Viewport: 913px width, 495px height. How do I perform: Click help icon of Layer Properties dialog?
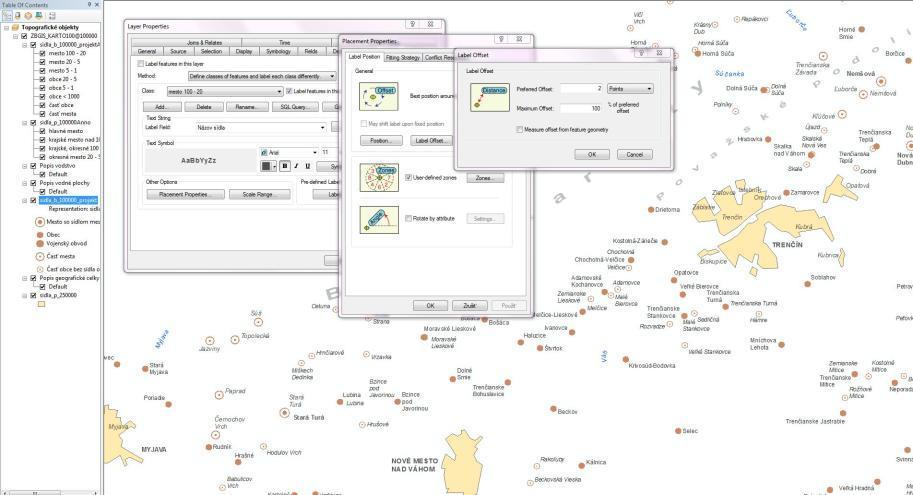[412, 24]
